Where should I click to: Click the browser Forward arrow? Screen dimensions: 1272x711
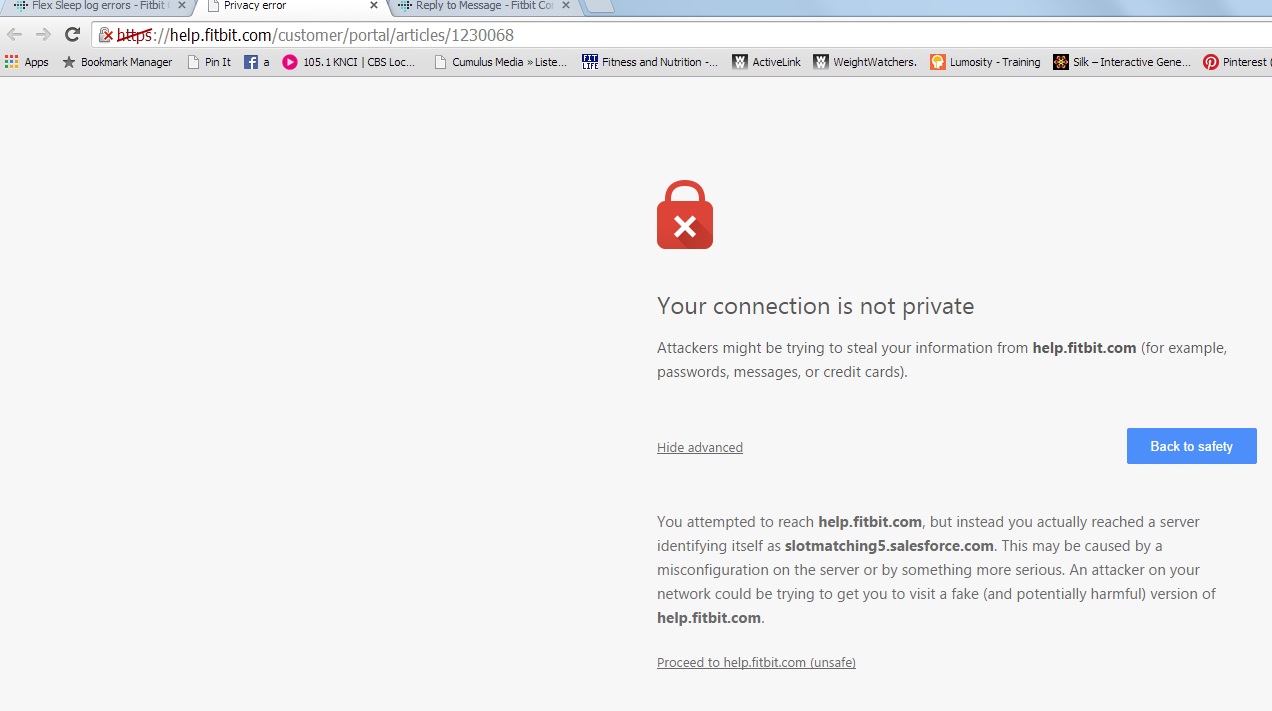[x=43, y=35]
